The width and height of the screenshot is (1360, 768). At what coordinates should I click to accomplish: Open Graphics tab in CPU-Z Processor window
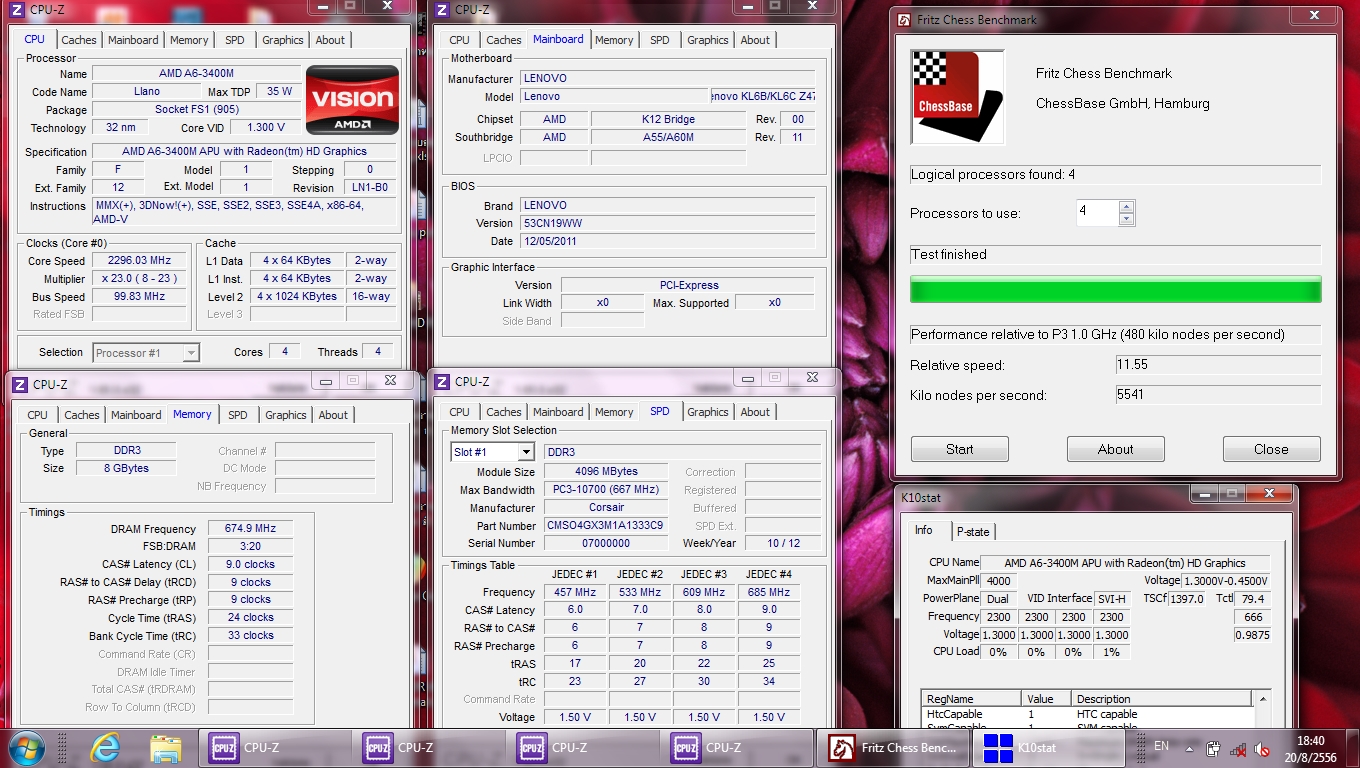click(x=283, y=40)
